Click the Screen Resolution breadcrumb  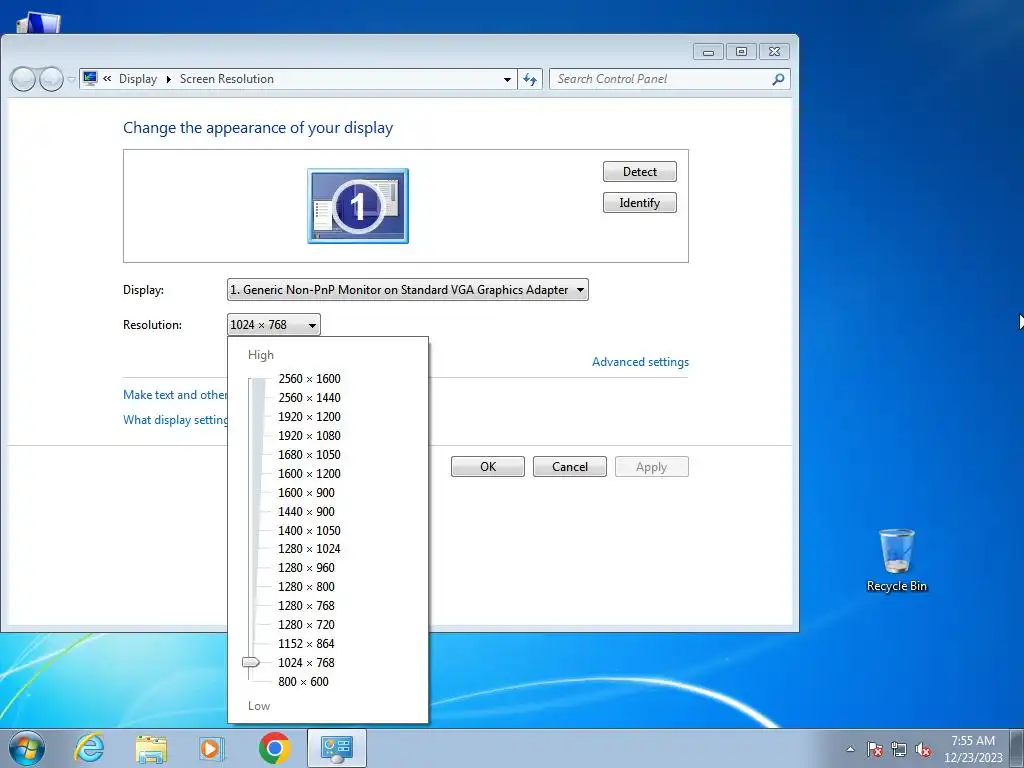click(227, 78)
